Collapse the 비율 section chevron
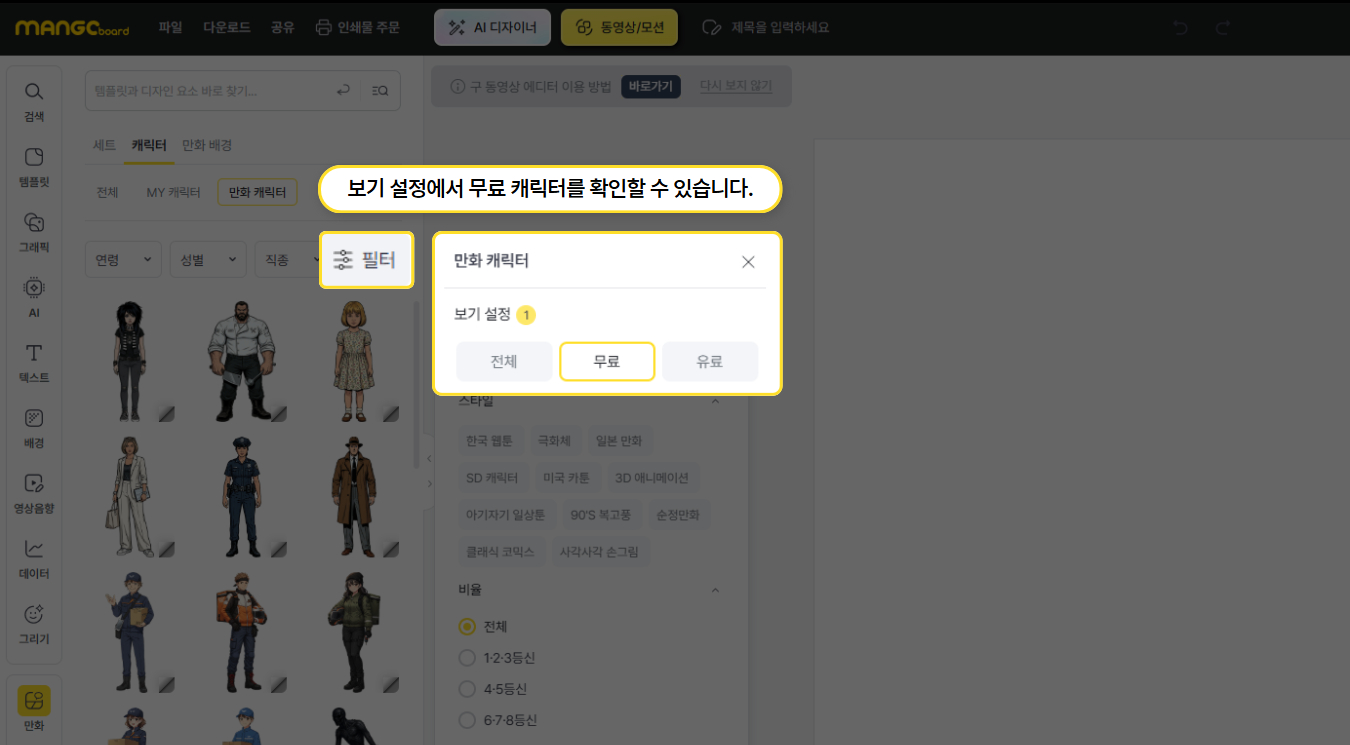 click(715, 590)
